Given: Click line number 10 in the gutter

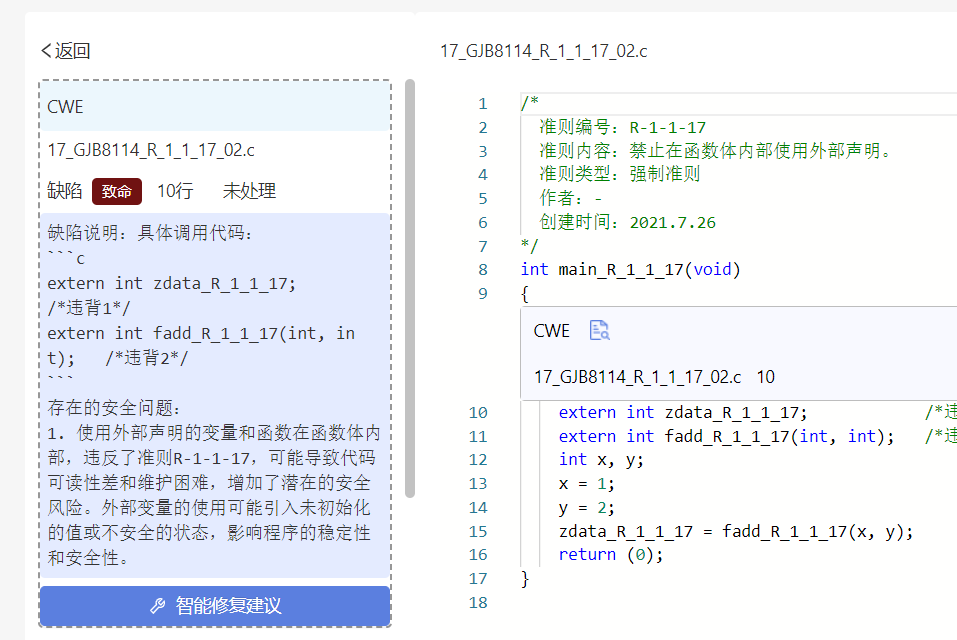Looking at the screenshot, I should tap(478, 412).
